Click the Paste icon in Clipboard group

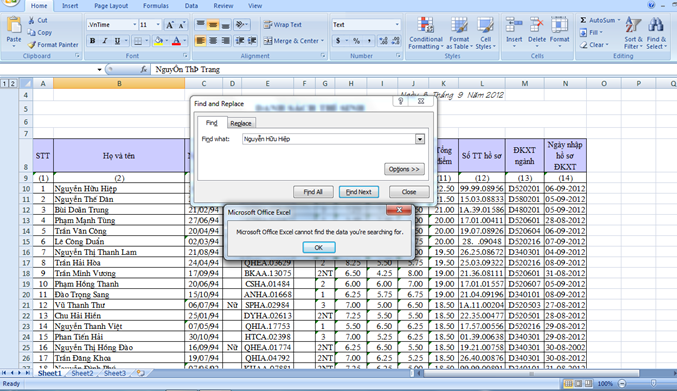point(14,25)
